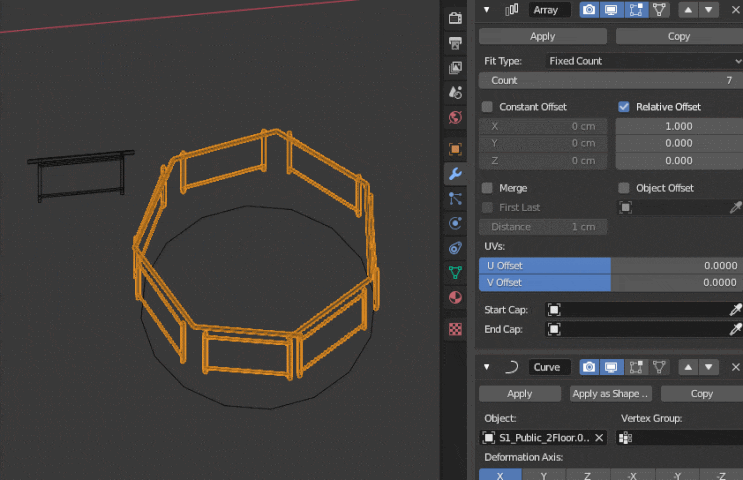
Task: Click the Array modifier name field
Action: (x=550, y=10)
